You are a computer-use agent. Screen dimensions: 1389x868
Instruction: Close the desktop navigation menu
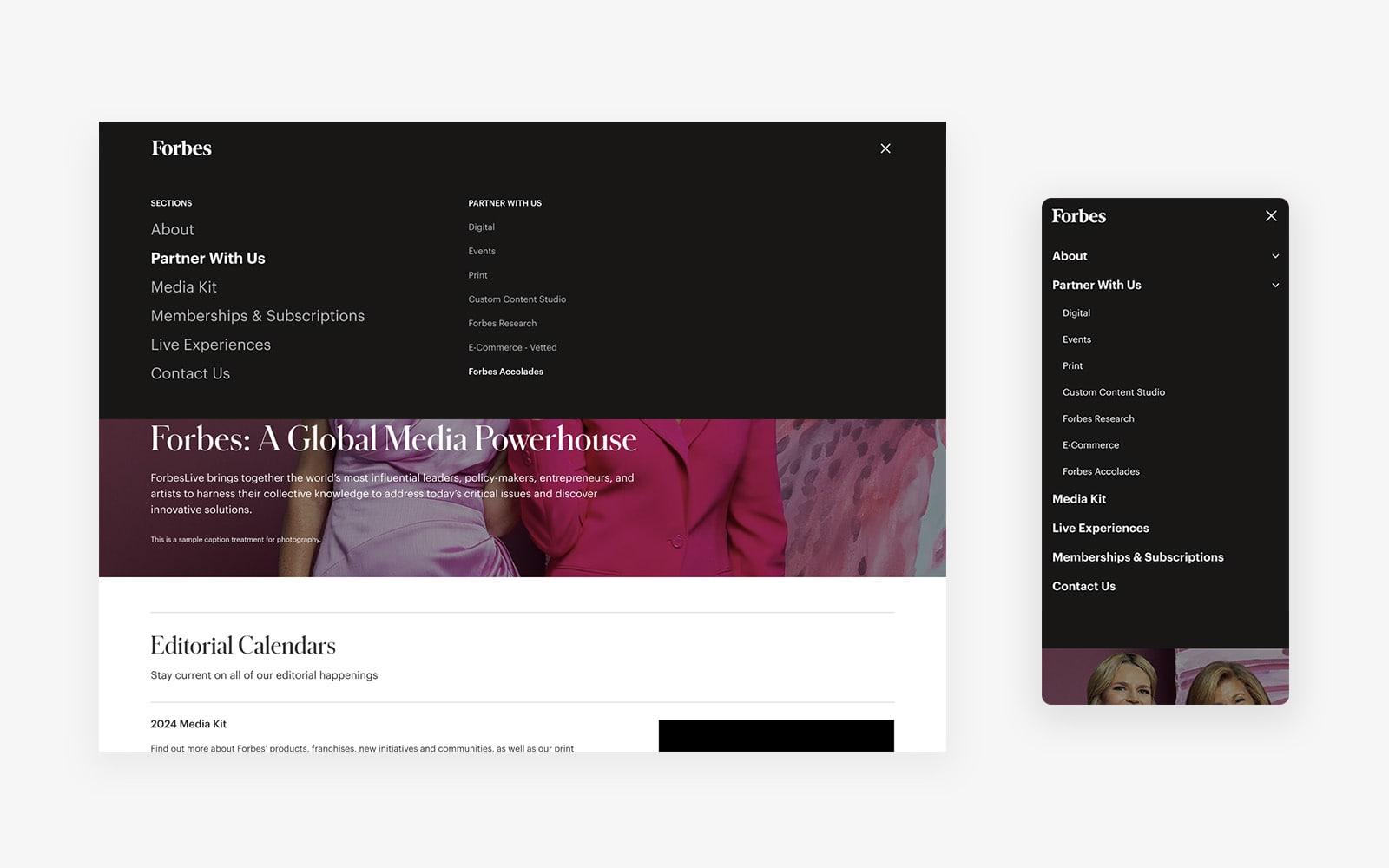(885, 148)
